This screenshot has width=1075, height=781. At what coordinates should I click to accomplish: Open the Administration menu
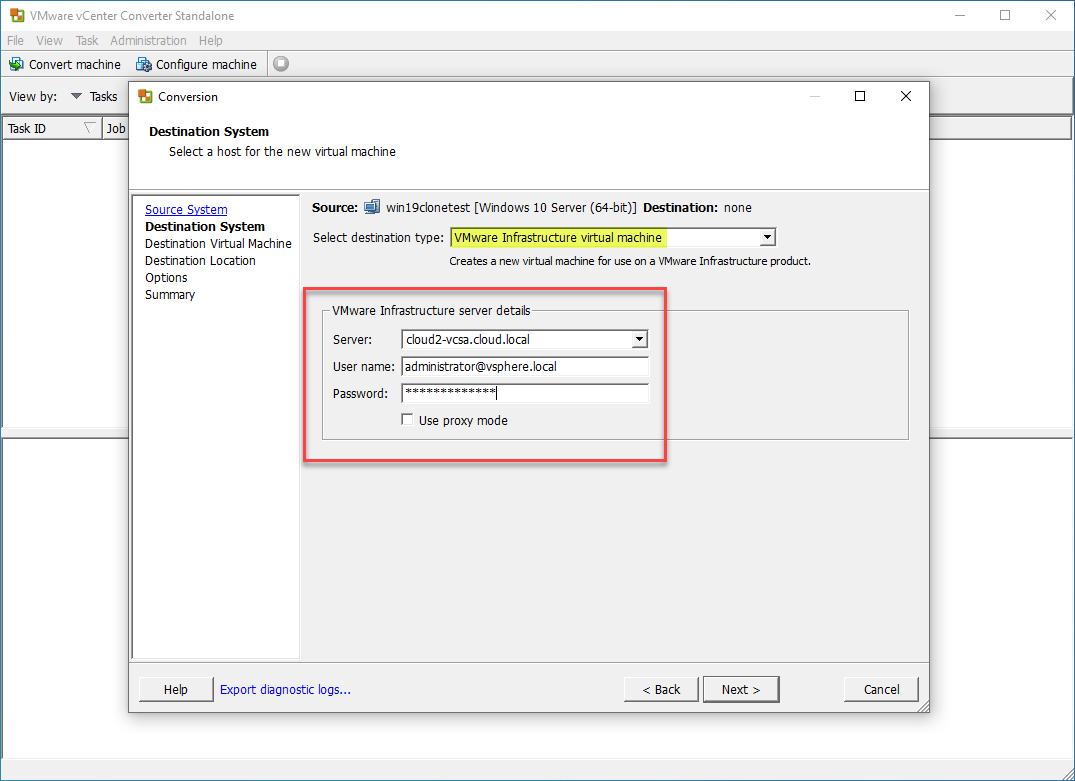click(x=148, y=40)
